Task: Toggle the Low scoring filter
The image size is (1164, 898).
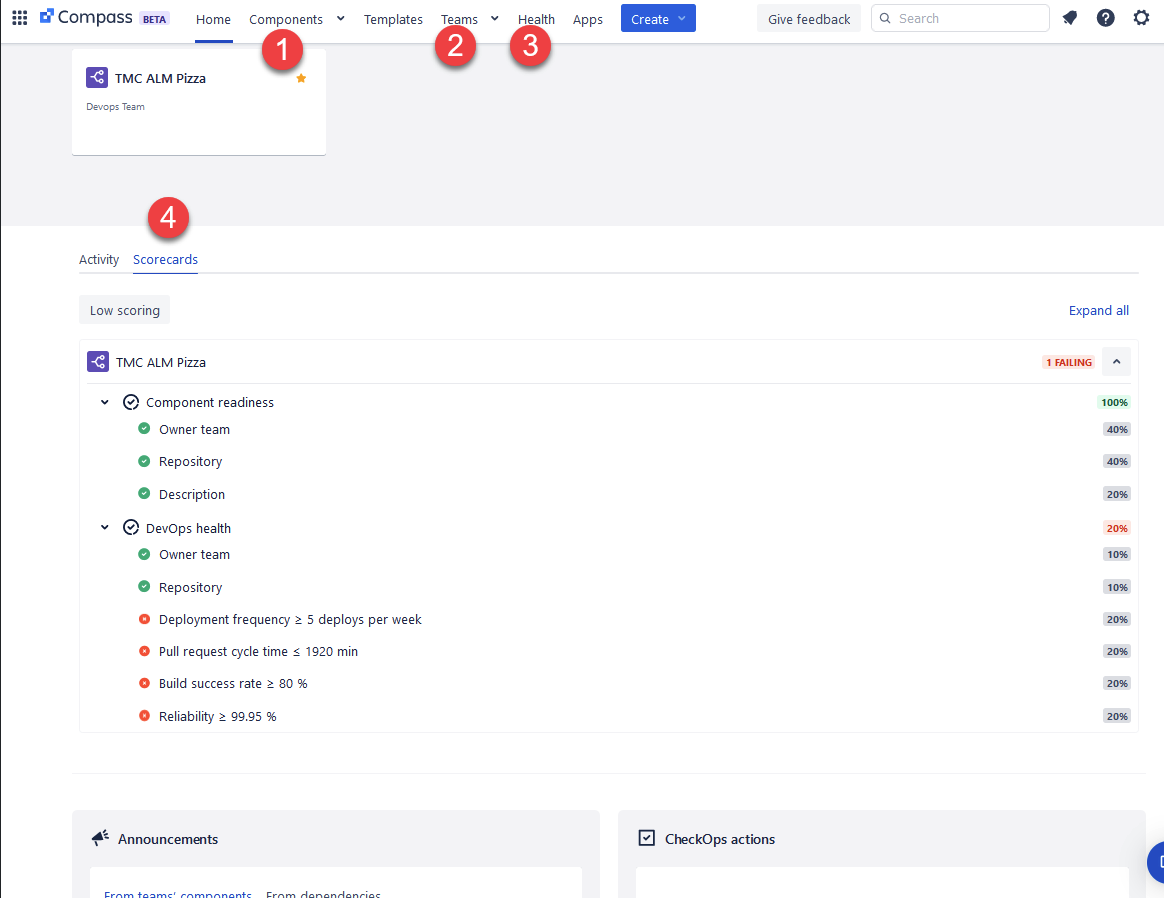Action: (x=124, y=310)
